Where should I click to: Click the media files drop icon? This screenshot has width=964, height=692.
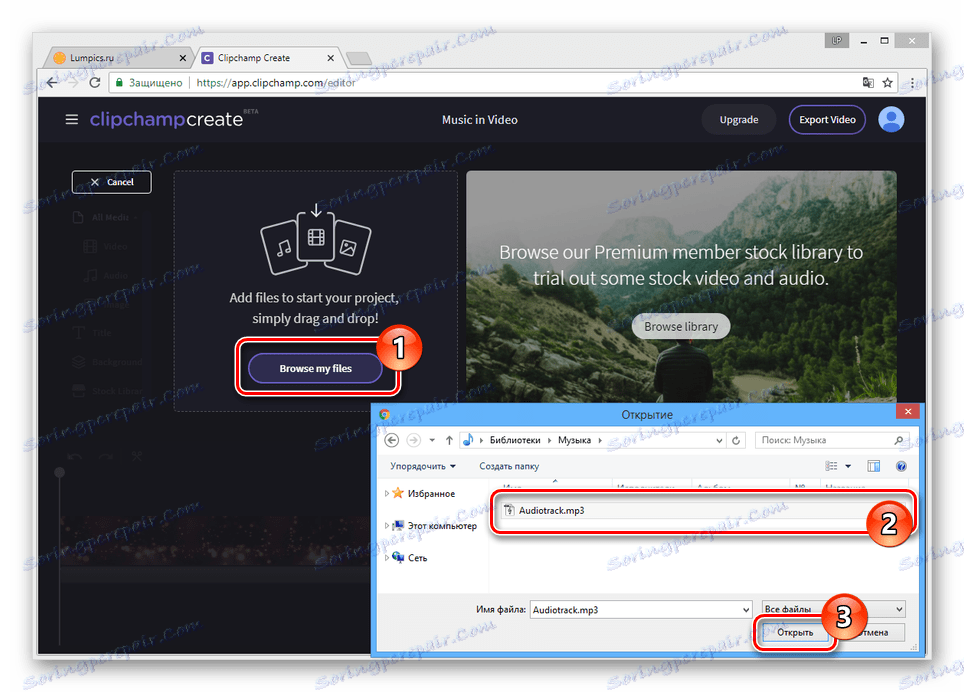click(316, 238)
